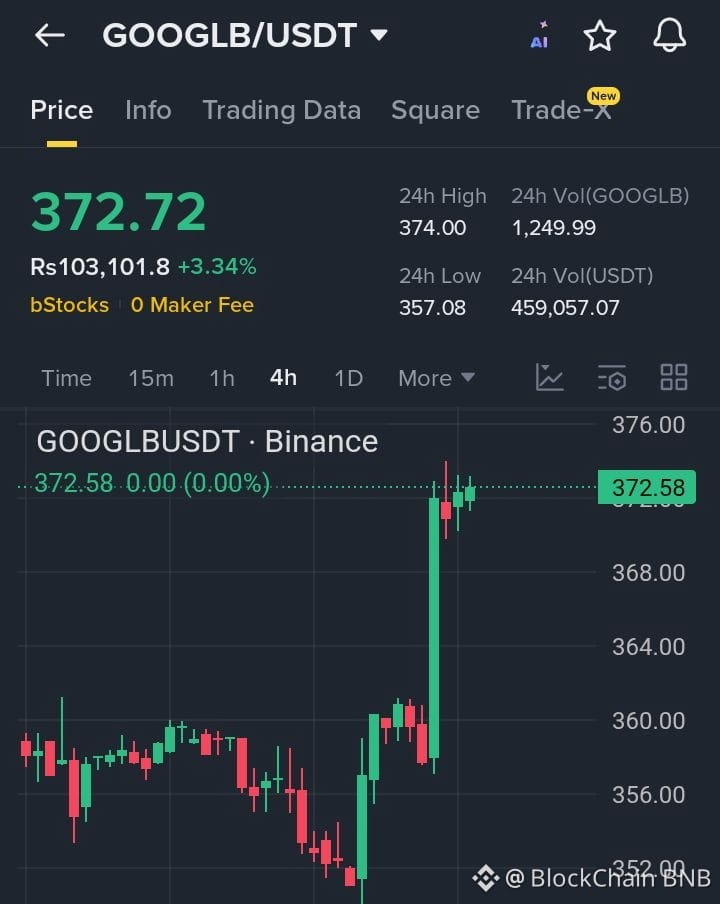Set a price alert with bell icon
Viewport: 720px width, 904px height.
tap(669, 35)
